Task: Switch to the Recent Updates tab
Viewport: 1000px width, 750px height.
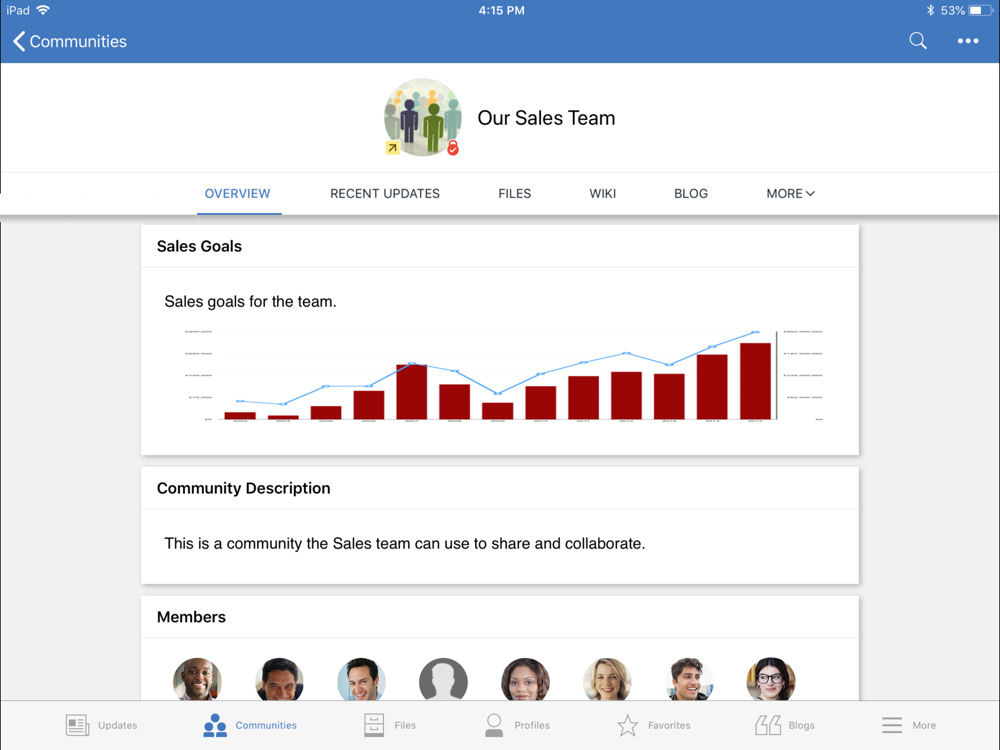Action: 385,193
